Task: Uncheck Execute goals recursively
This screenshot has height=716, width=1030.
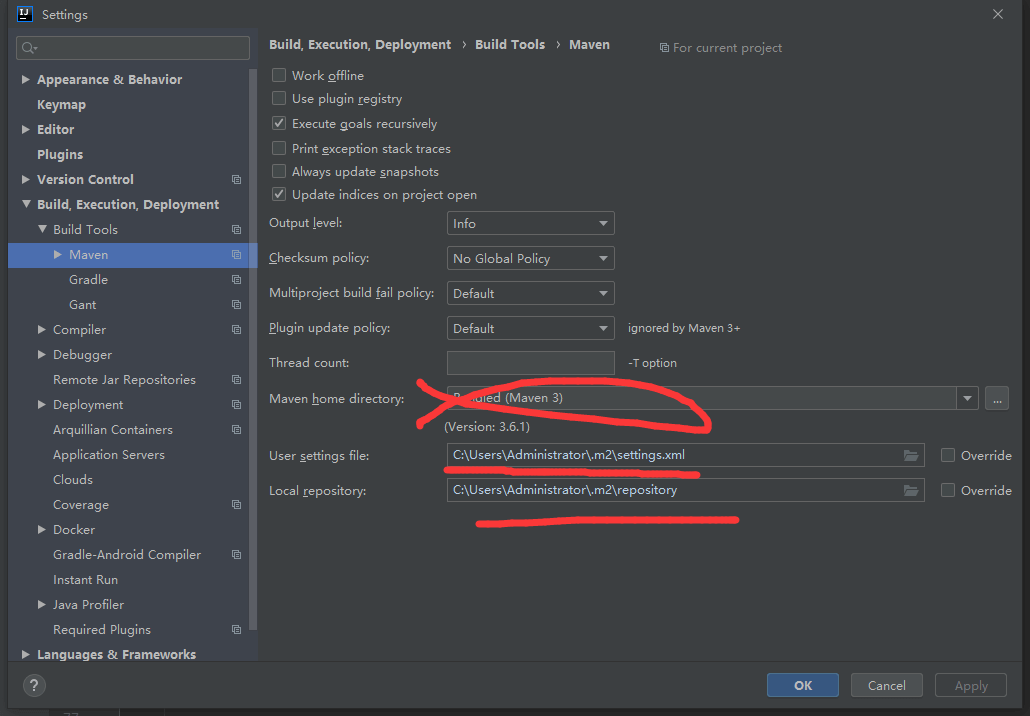Action: (x=279, y=124)
